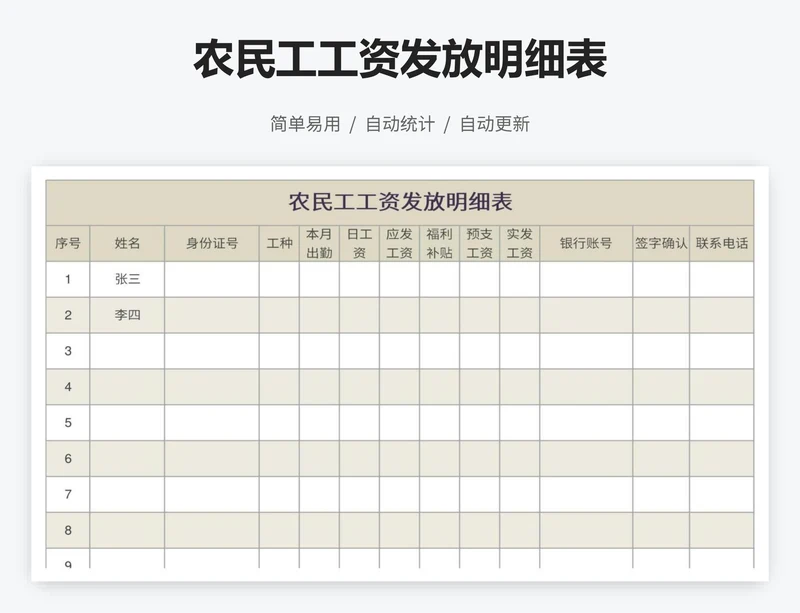Click the empty 签字确认 cell in row 4
The width and height of the screenshot is (800, 613).
(661, 387)
